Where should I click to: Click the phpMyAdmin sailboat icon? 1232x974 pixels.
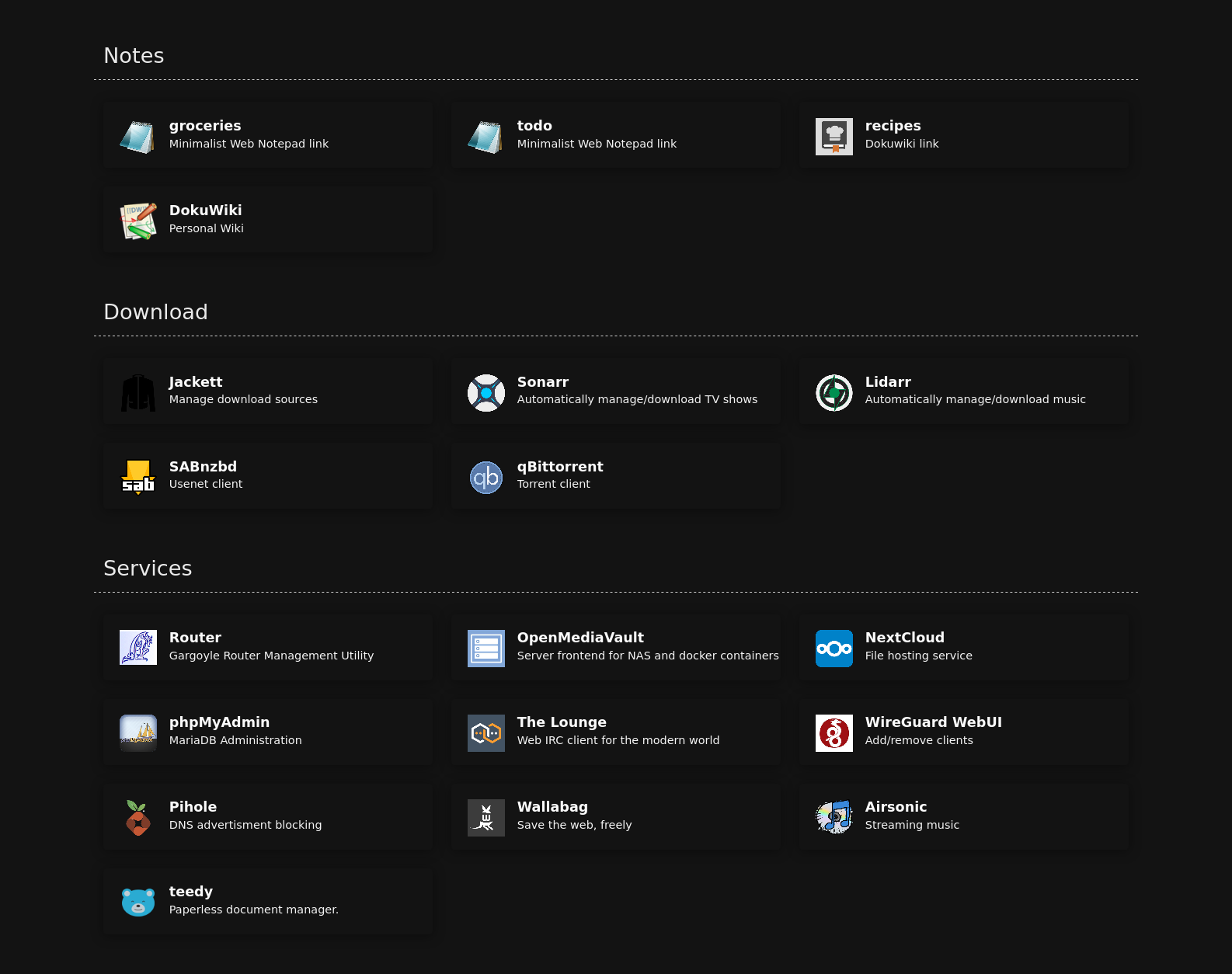point(138,733)
